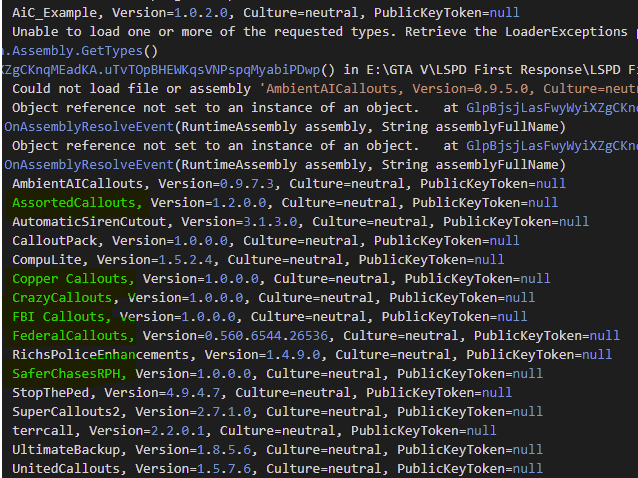Click the highlighted 'CrazyCallouts' name
This screenshot has height=478, width=638.
[x=62, y=297]
